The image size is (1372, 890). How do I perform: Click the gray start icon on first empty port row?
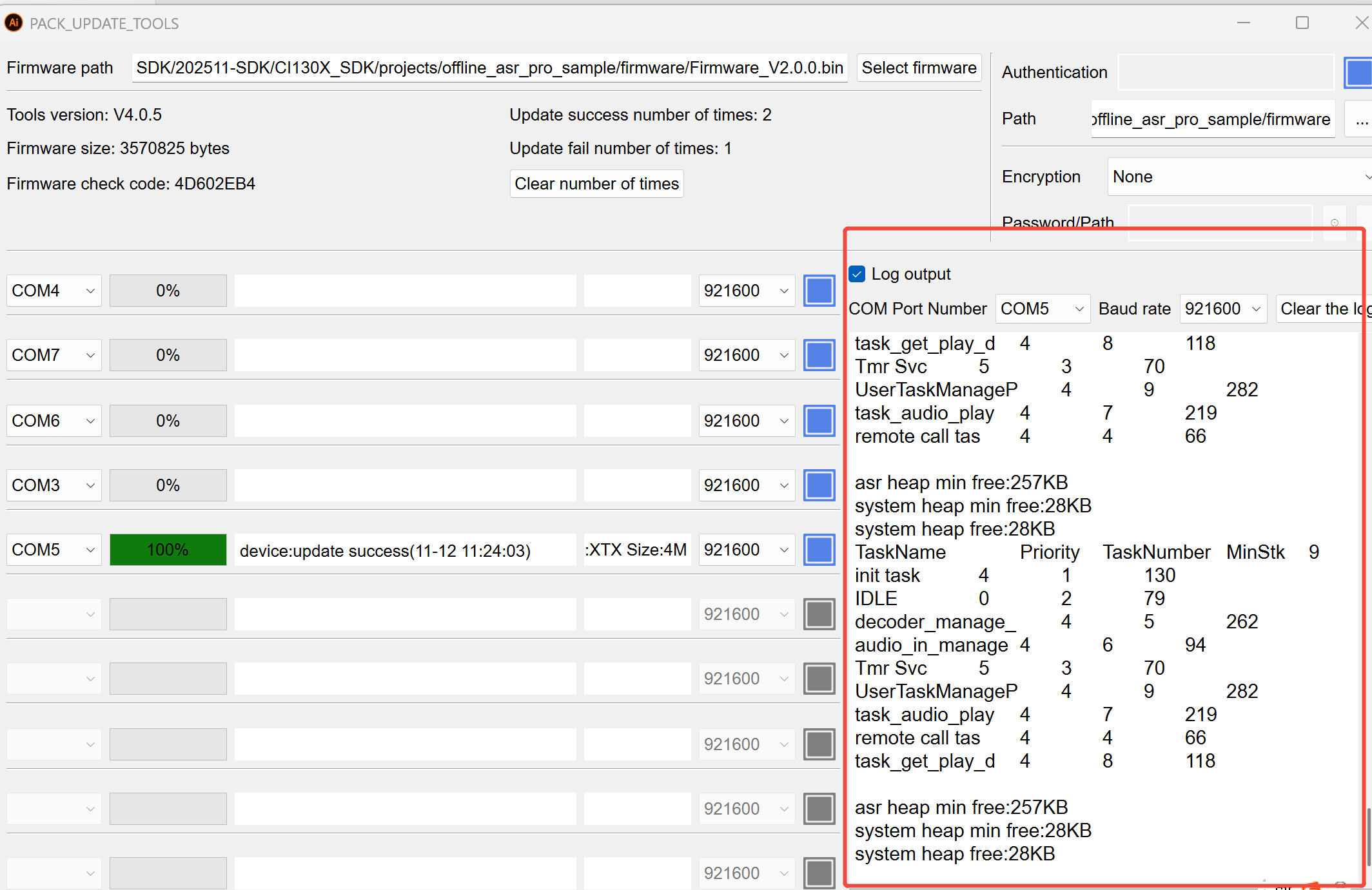click(x=819, y=614)
